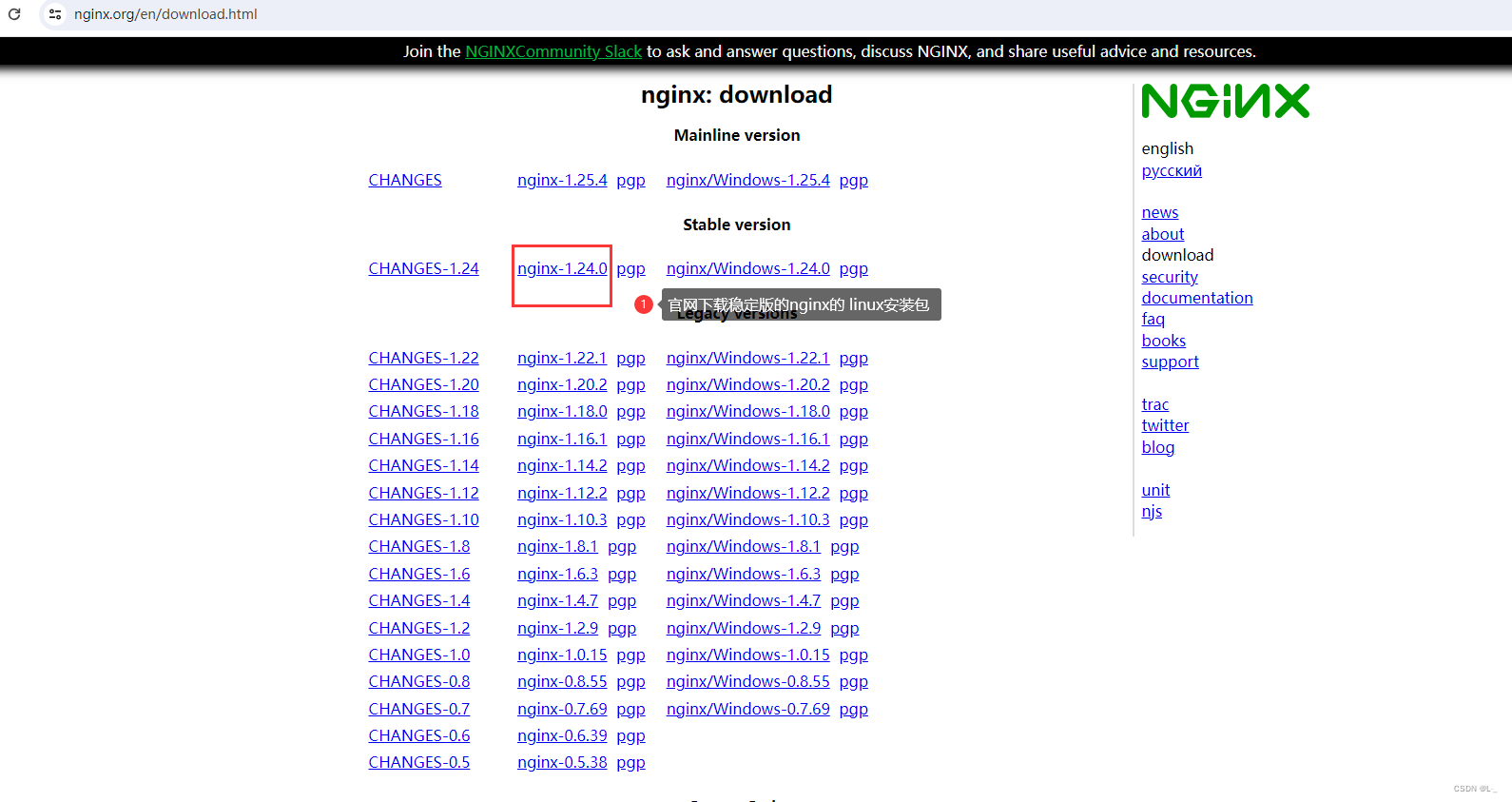Open pgp signature for nginx-1.24.0
The image size is (1512, 802).
[x=631, y=268]
